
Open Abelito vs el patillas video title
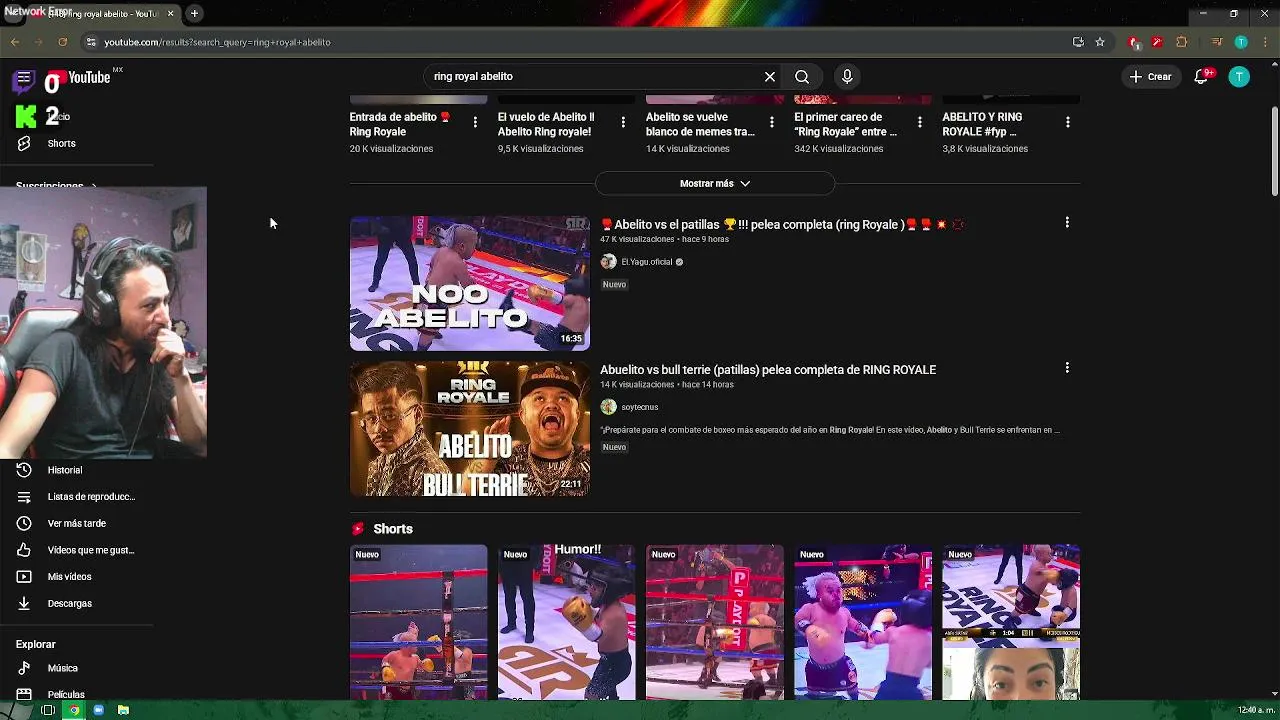coord(782,225)
